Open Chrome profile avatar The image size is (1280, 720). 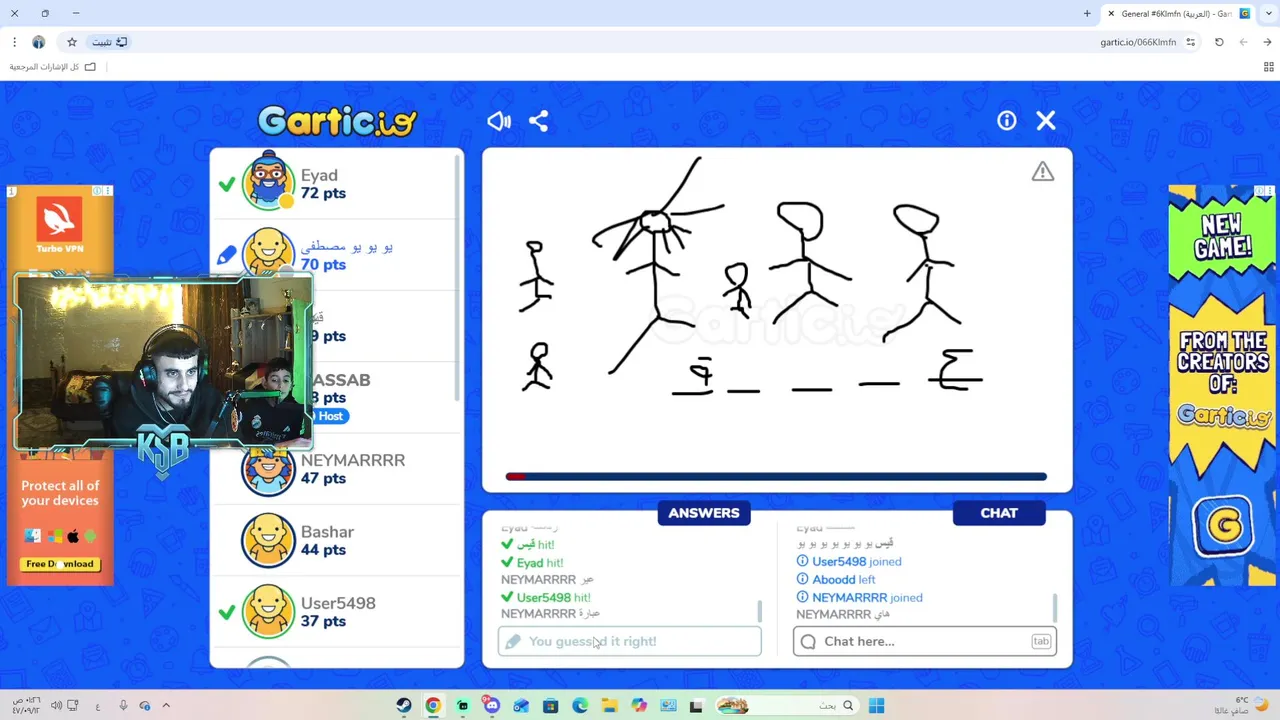tap(38, 42)
